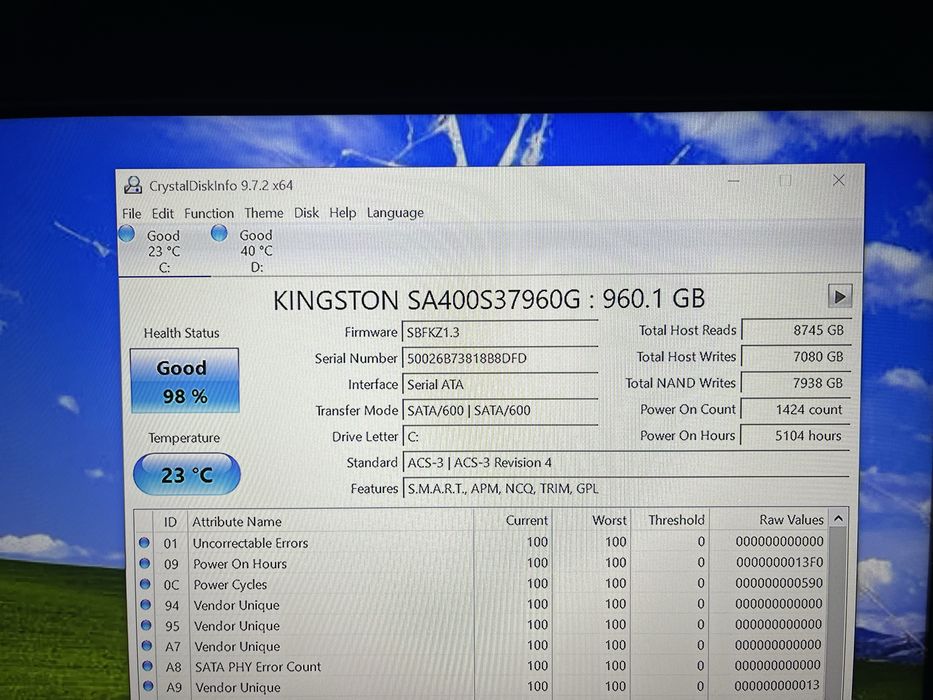Click the Interface field Serial ATA
The image size is (933, 700).
coord(500,385)
